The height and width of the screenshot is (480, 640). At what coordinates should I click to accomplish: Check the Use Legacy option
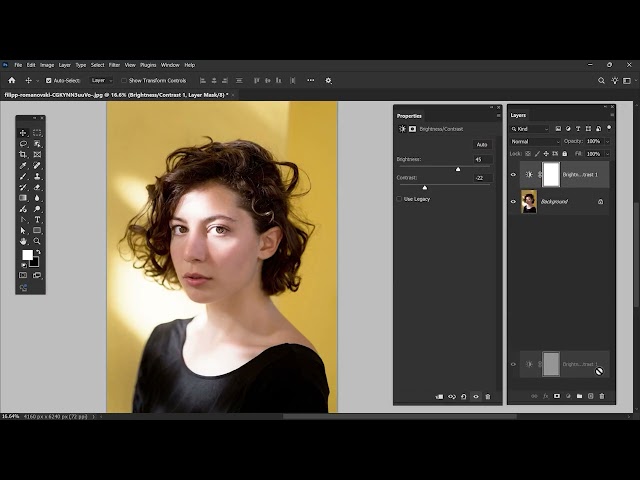[400, 199]
